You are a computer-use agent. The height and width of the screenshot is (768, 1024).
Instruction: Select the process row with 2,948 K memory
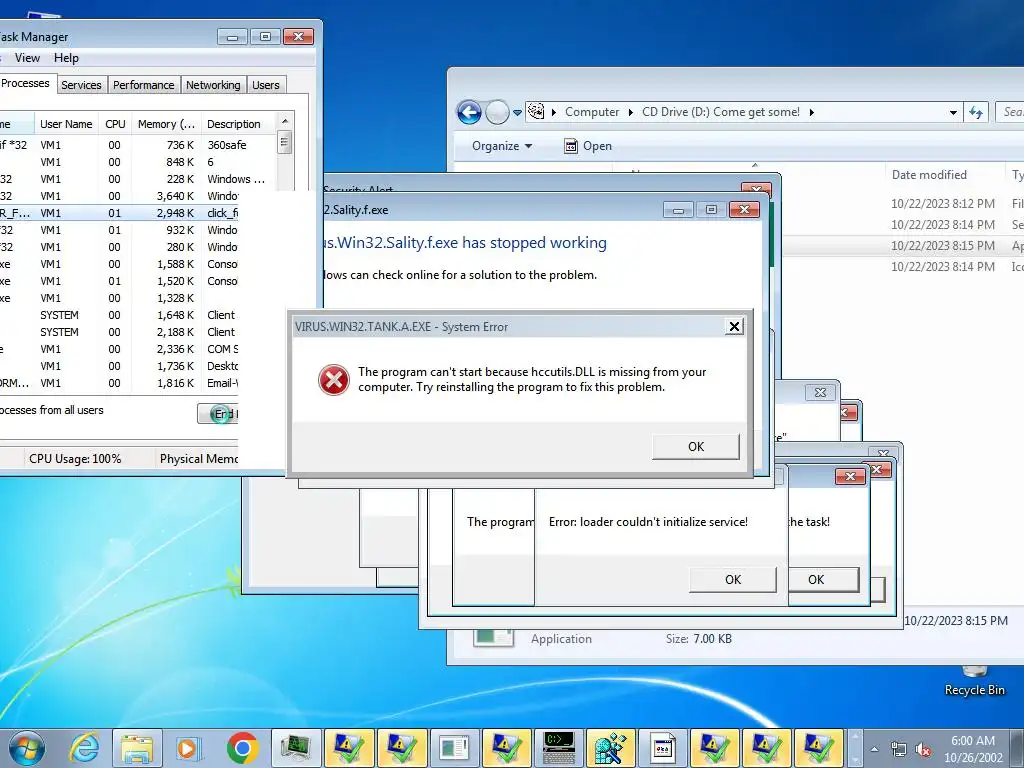(x=119, y=213)
